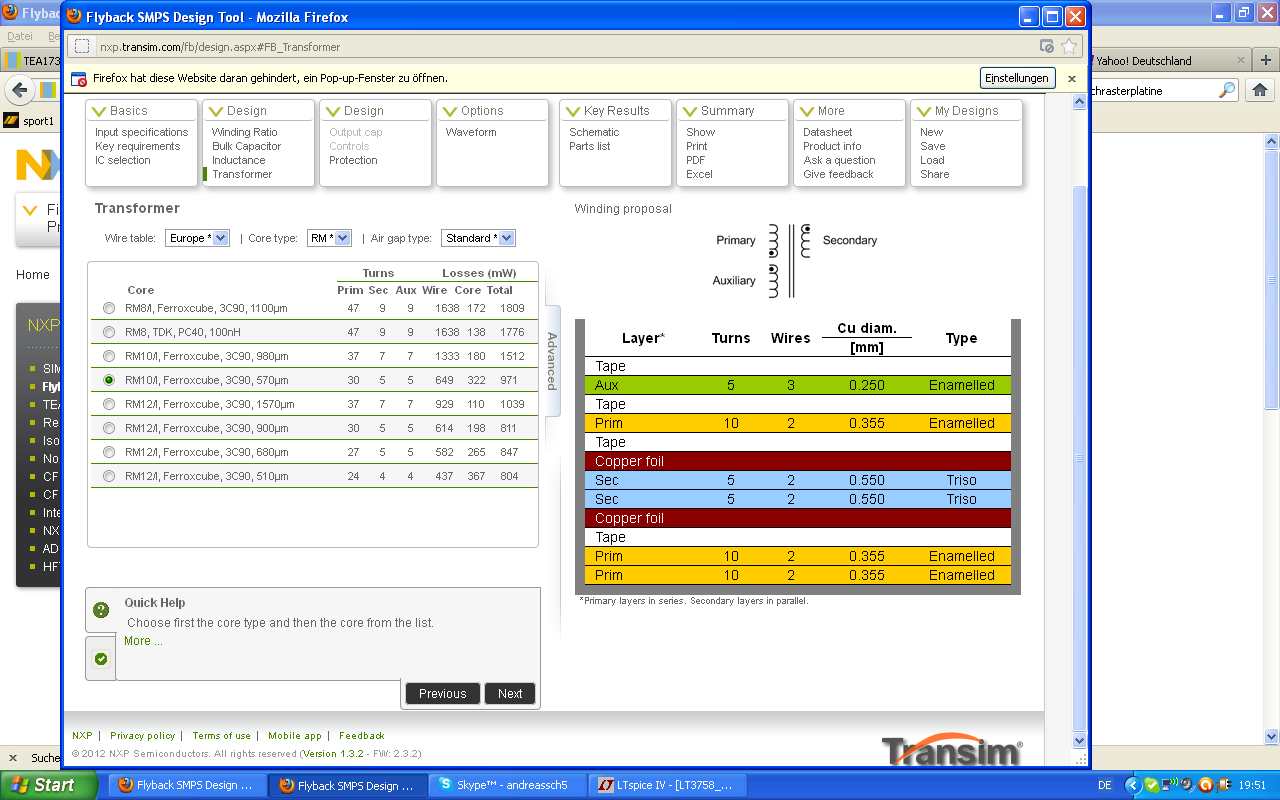Click the DE language indicator in taskbar
Screen dimensions: 1280x800
click(x=1104, y=785)
